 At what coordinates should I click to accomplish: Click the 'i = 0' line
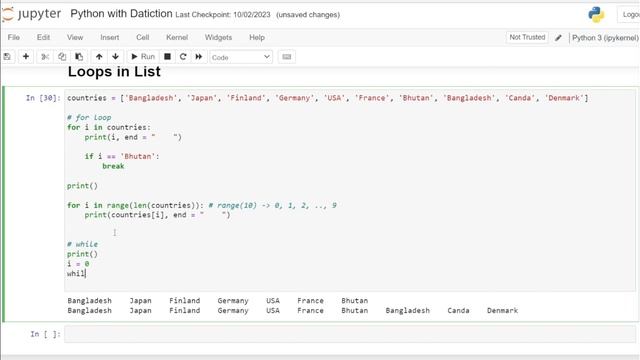(x=78, y=264)
